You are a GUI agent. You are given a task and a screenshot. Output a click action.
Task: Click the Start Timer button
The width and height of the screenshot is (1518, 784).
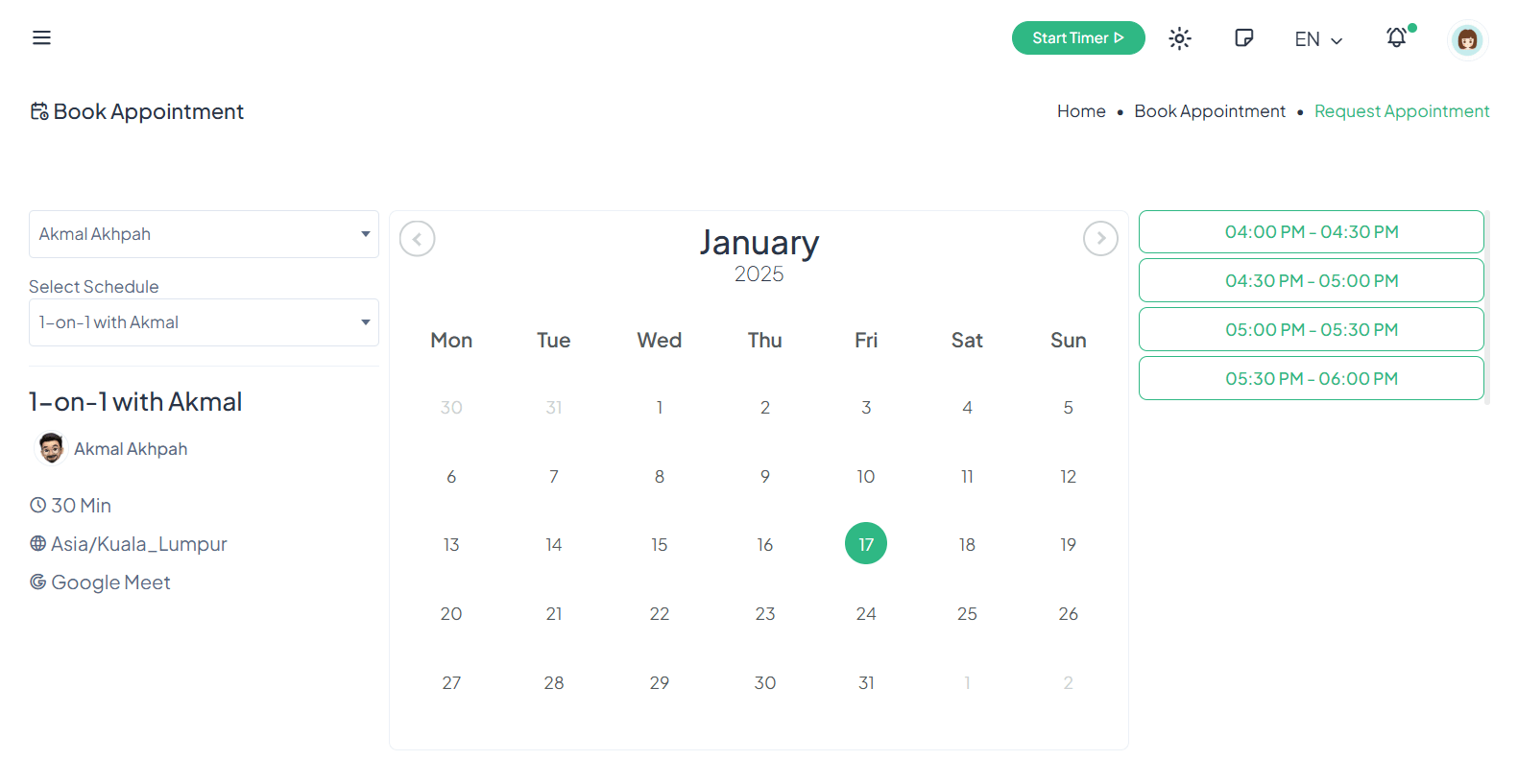(x=1077, y=38)
